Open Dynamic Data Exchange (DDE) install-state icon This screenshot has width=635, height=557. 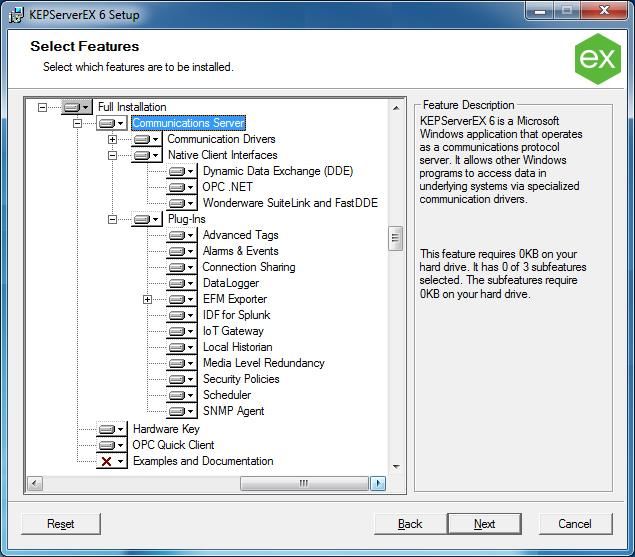182,171
